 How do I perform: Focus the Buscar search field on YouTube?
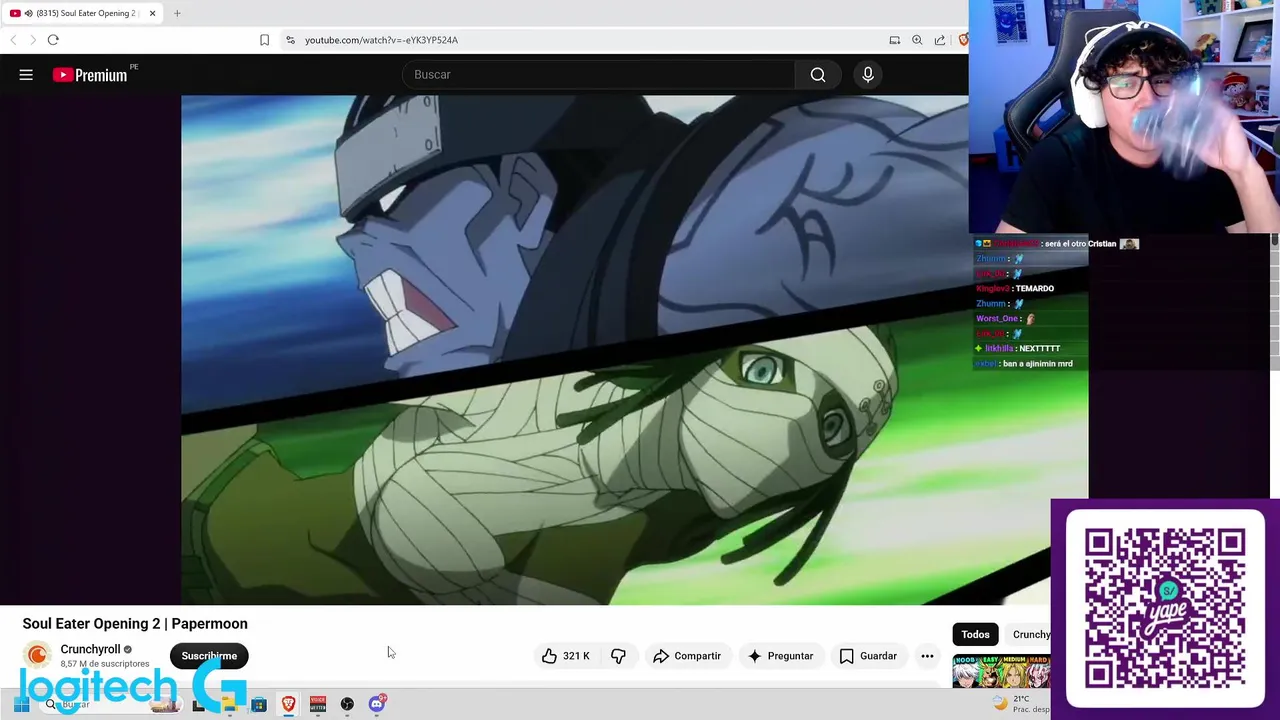click(x=599, y=75)
